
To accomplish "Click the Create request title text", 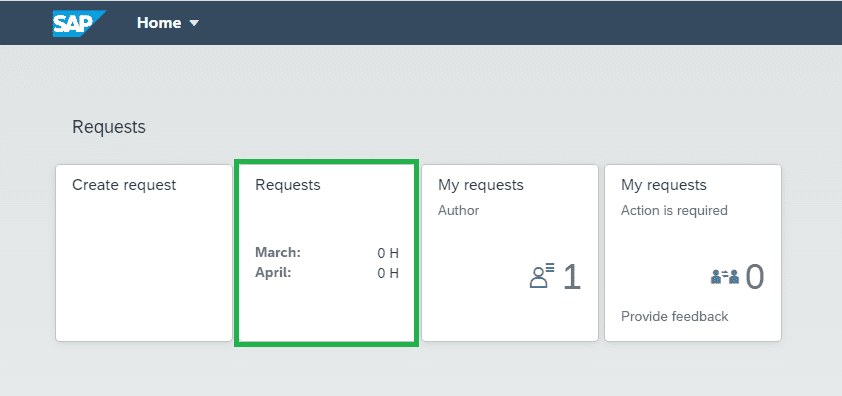I will [x=124, y=185].
